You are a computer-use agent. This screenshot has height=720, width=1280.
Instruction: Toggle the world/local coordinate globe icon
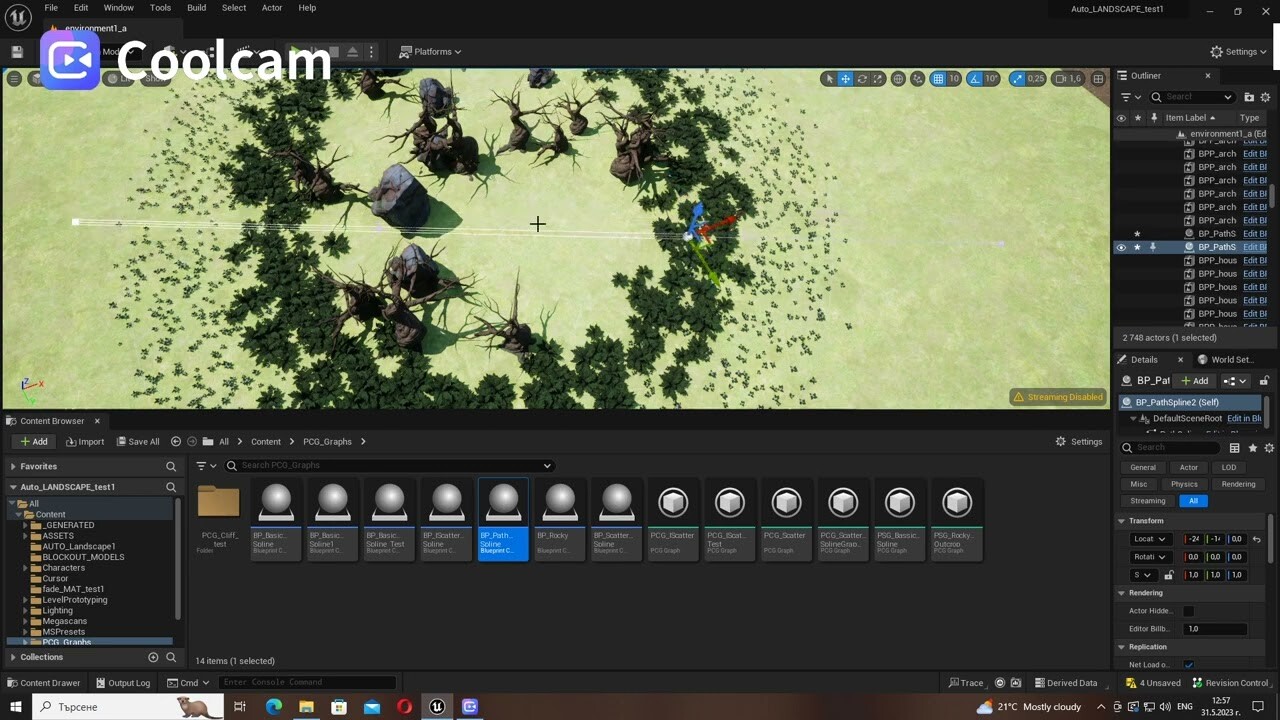(898, 78)
